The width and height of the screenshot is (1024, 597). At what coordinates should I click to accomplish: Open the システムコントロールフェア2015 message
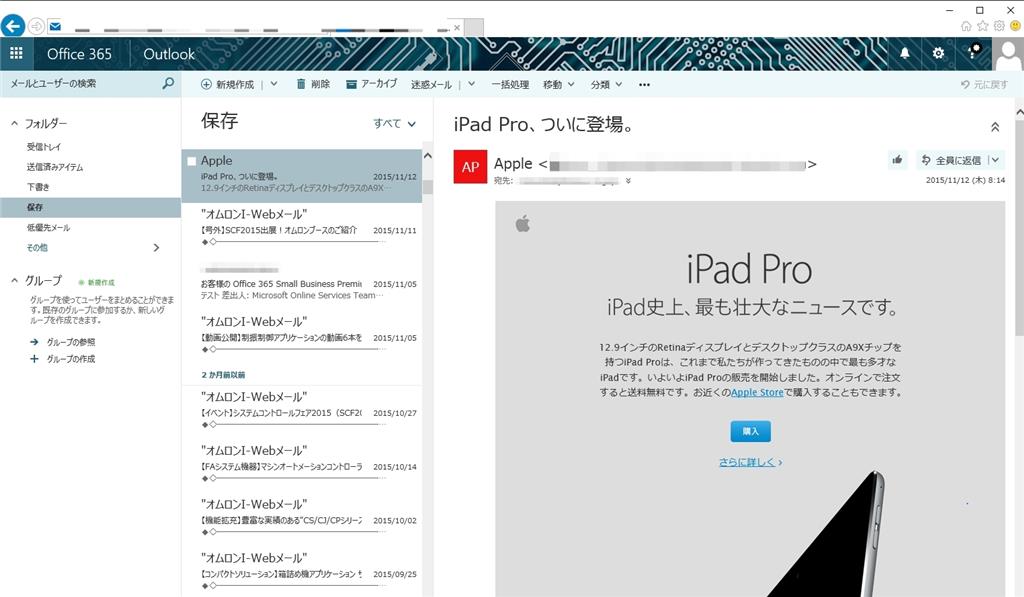[x=302, y=411]
